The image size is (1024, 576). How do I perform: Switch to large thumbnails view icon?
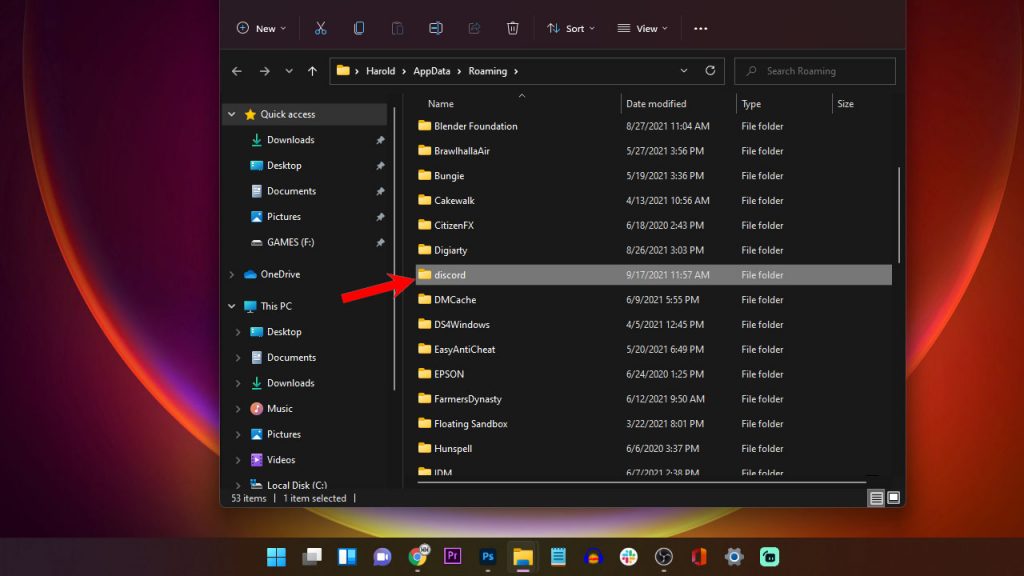tap(893, 498)
